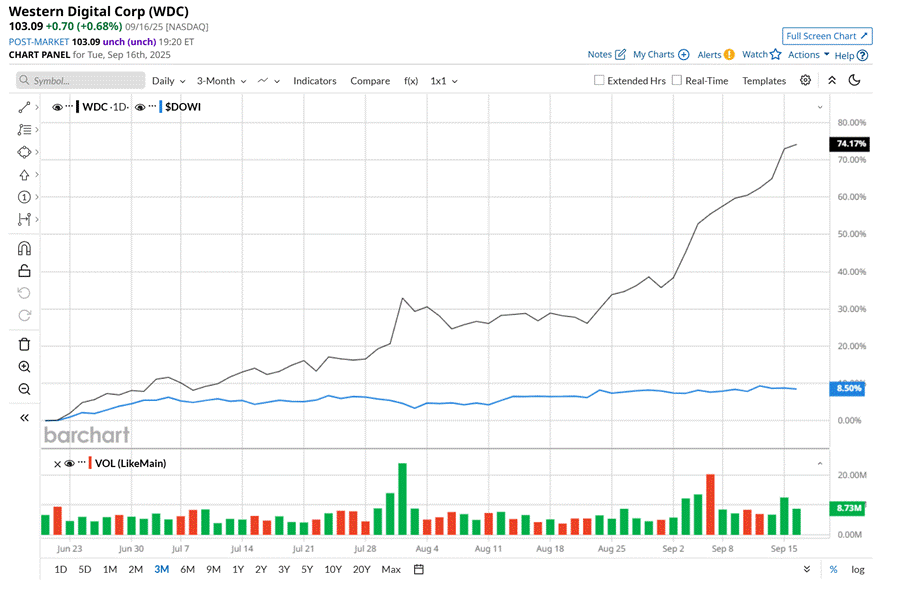Collapse the left drawing toolbar
The image size is (902, 590).
24,417
